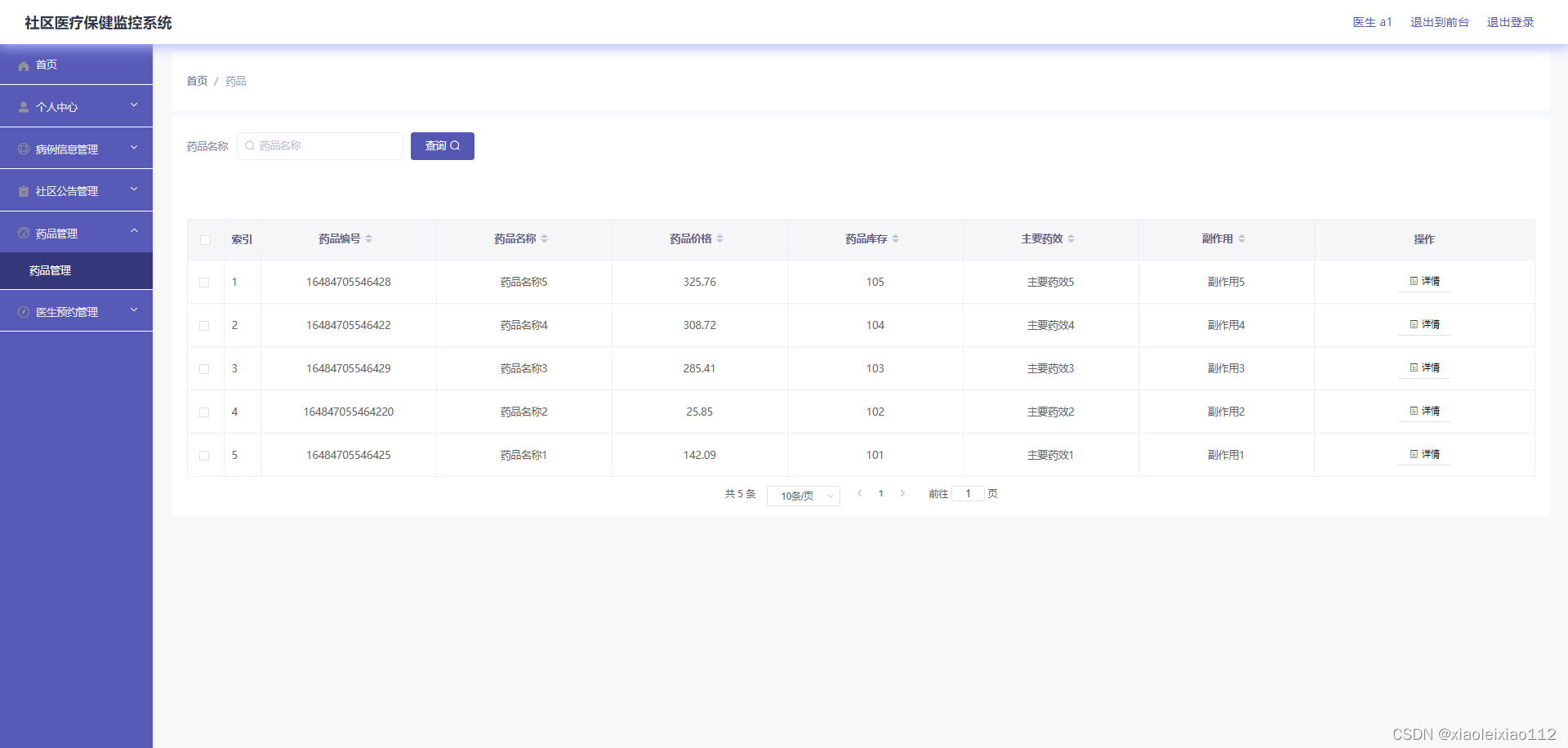Click the 前往 page number input

tap(968, 493)
